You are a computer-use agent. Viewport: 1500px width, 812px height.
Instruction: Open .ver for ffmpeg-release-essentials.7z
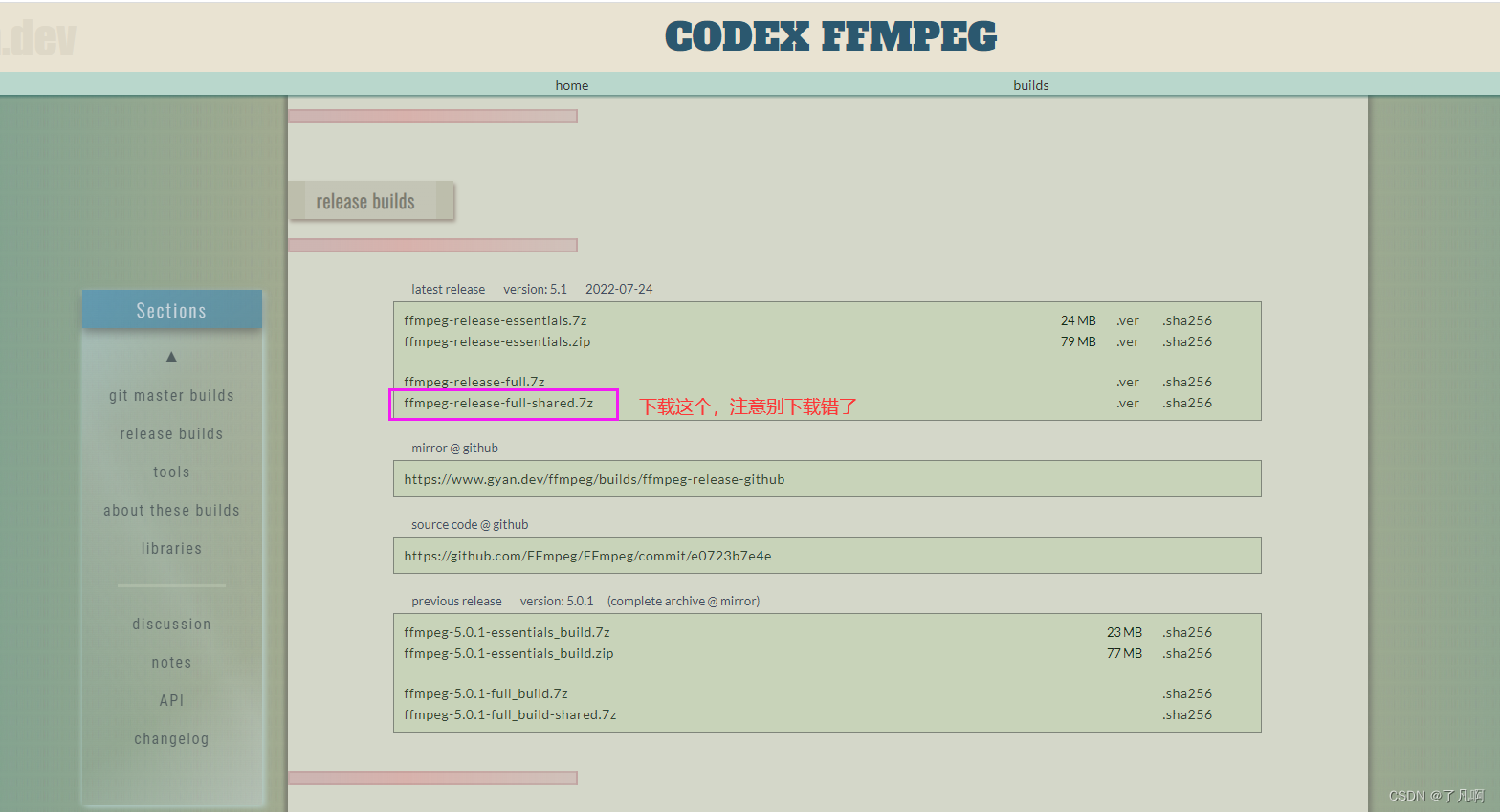tap(1128, 320)
